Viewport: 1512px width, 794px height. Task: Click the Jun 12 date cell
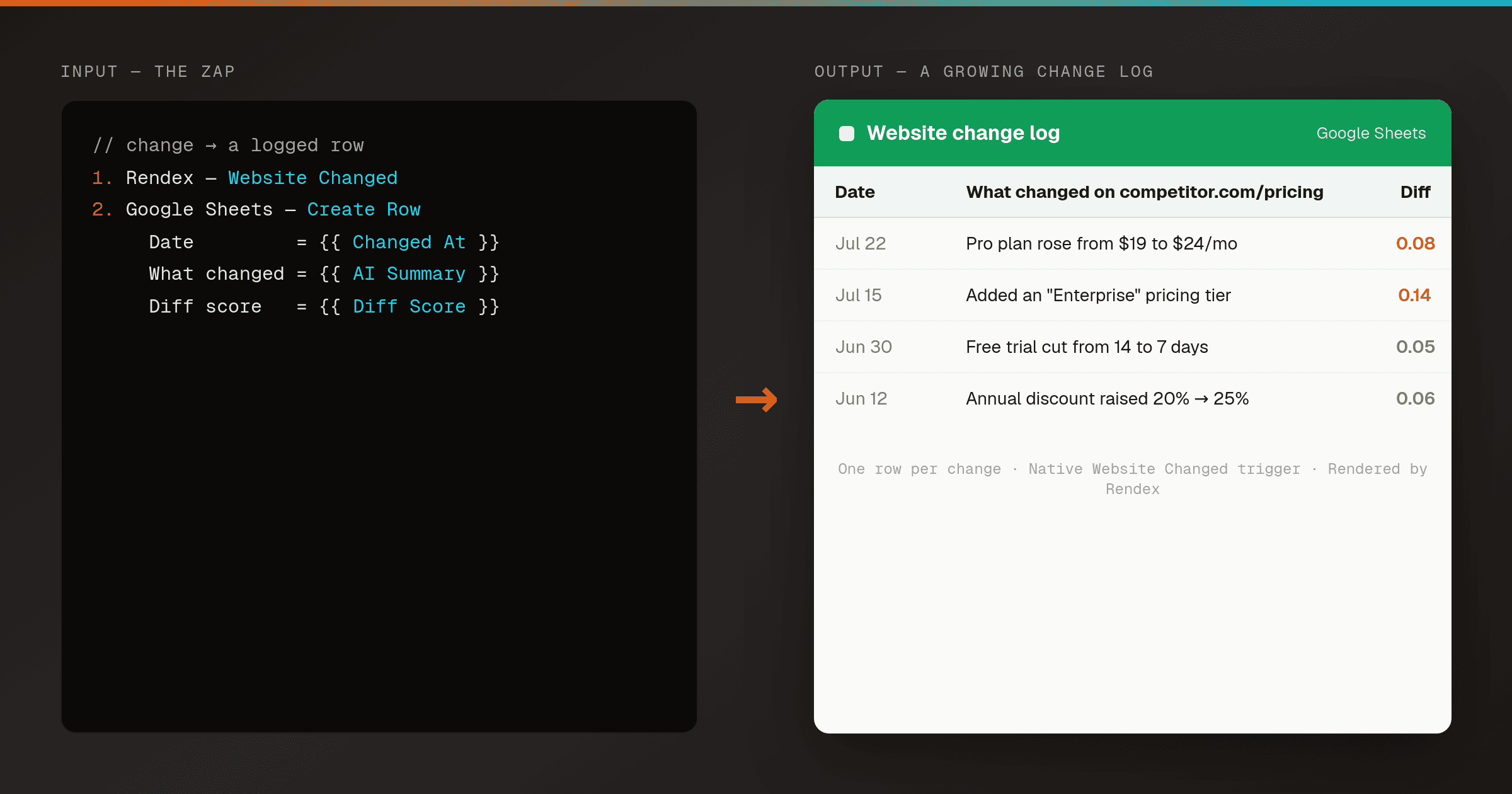(861, 399)
